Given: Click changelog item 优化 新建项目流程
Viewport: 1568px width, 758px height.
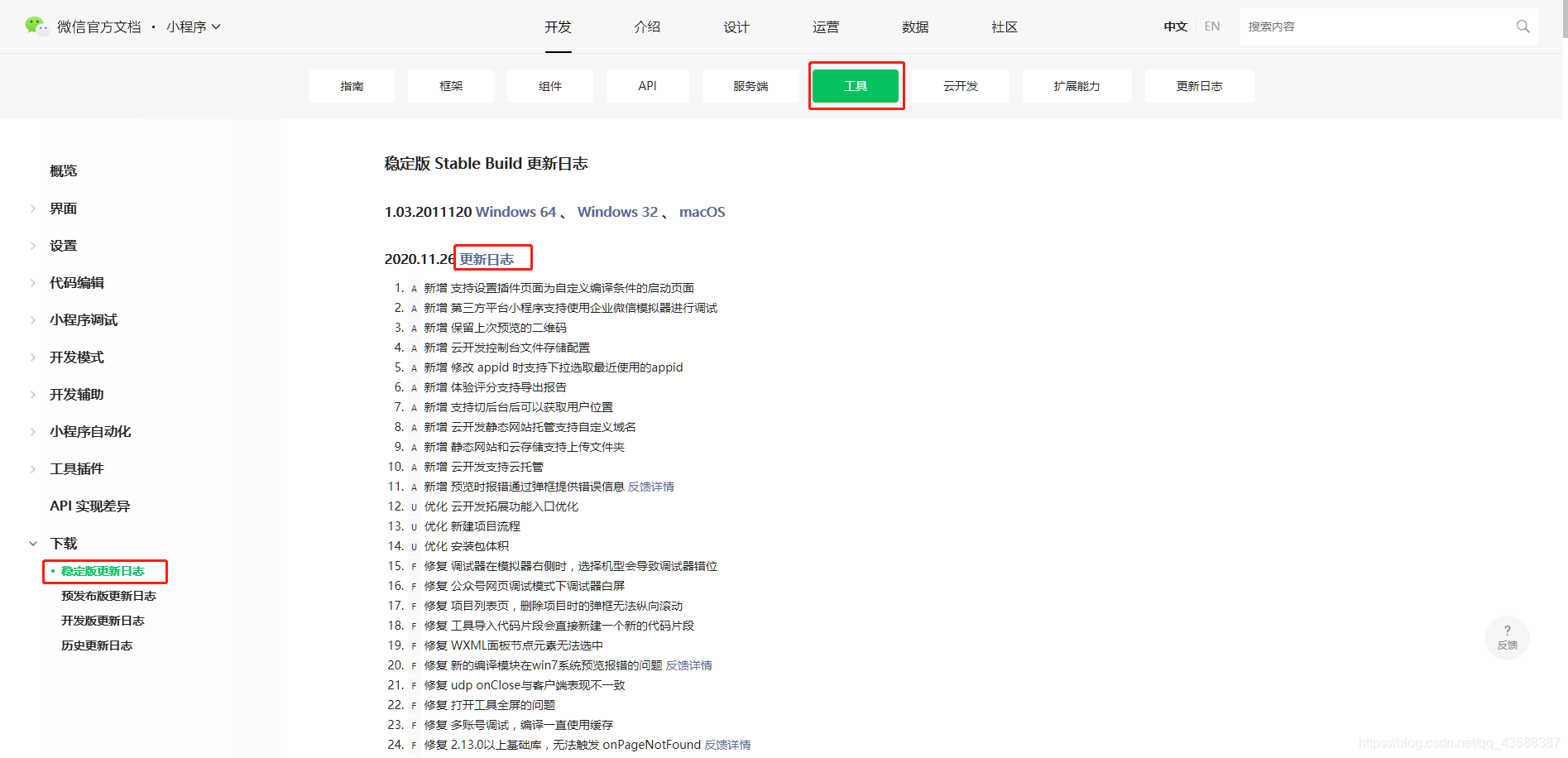Looking at the screenshot, I should pyautogui.click(x=472, y=526).
